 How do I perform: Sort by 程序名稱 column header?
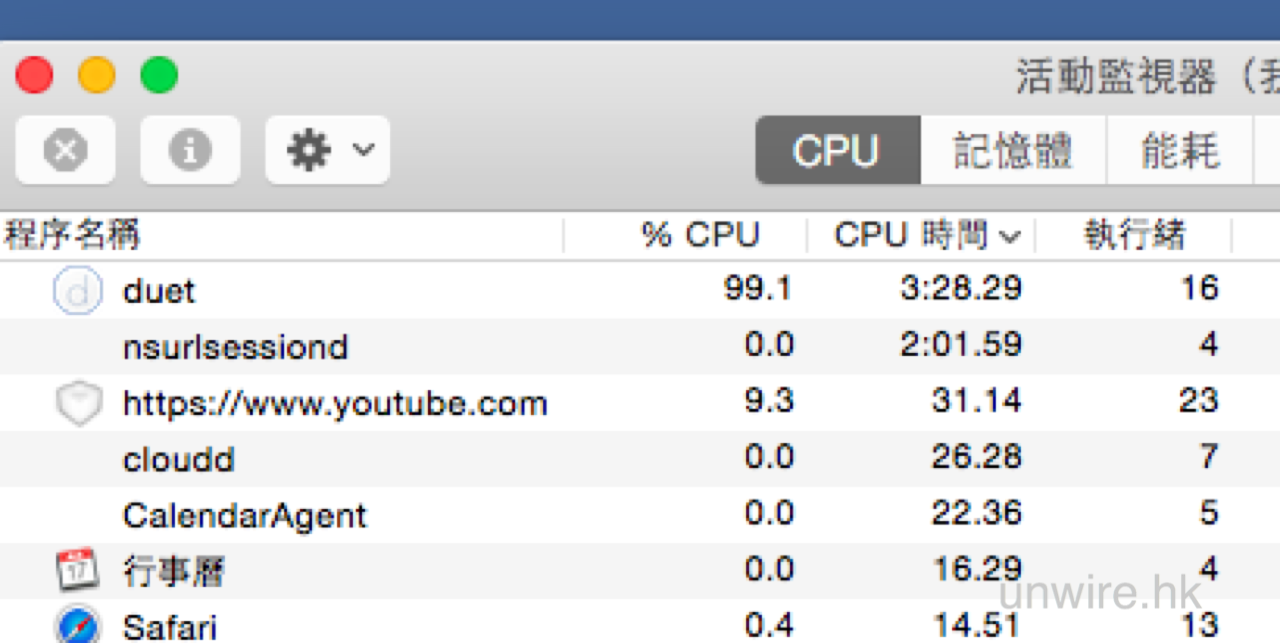point(72,236)
